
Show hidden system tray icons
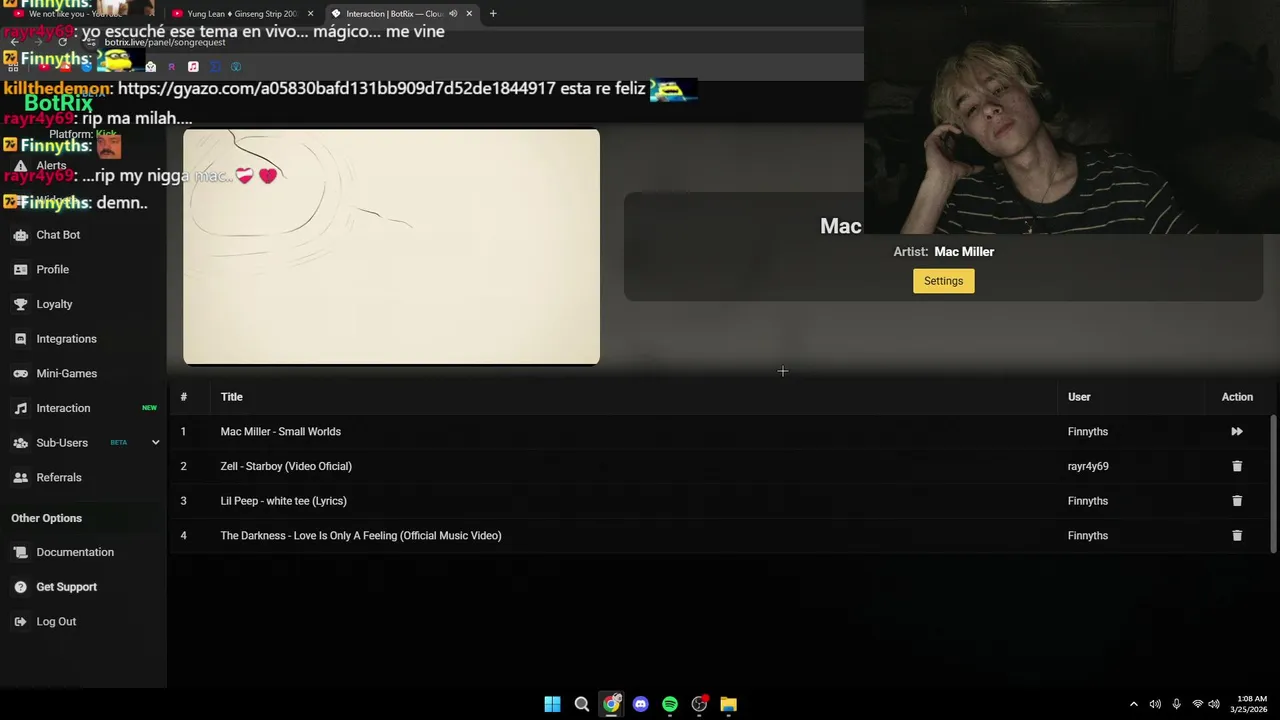click(1133, 704)
